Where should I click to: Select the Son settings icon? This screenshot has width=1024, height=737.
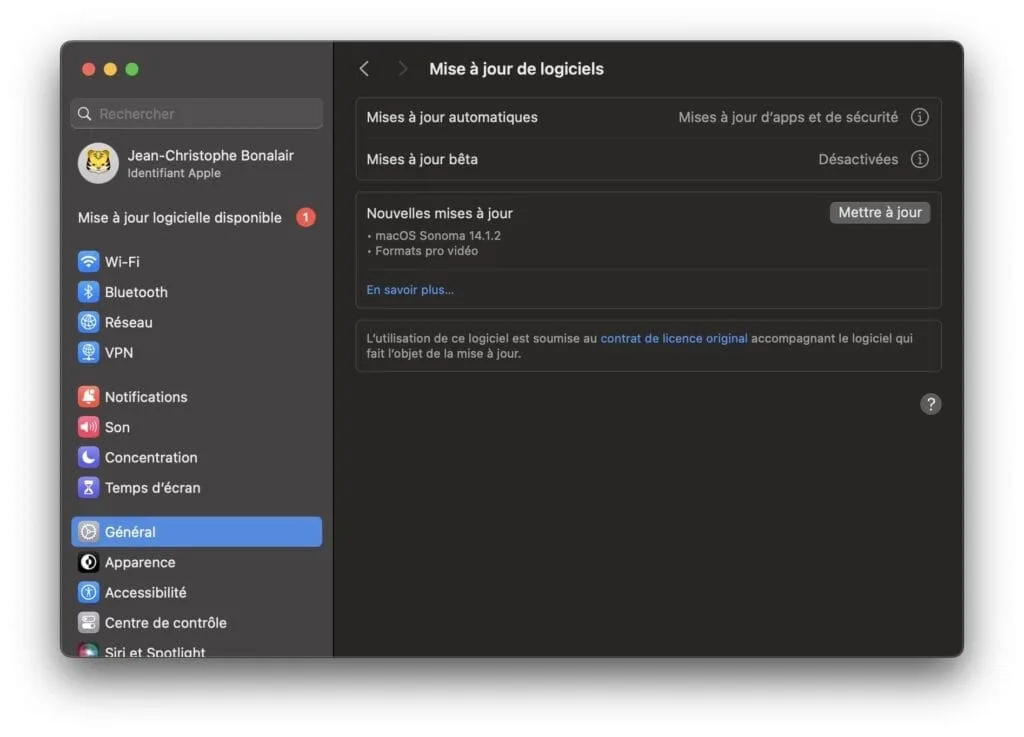click(117, 427)
